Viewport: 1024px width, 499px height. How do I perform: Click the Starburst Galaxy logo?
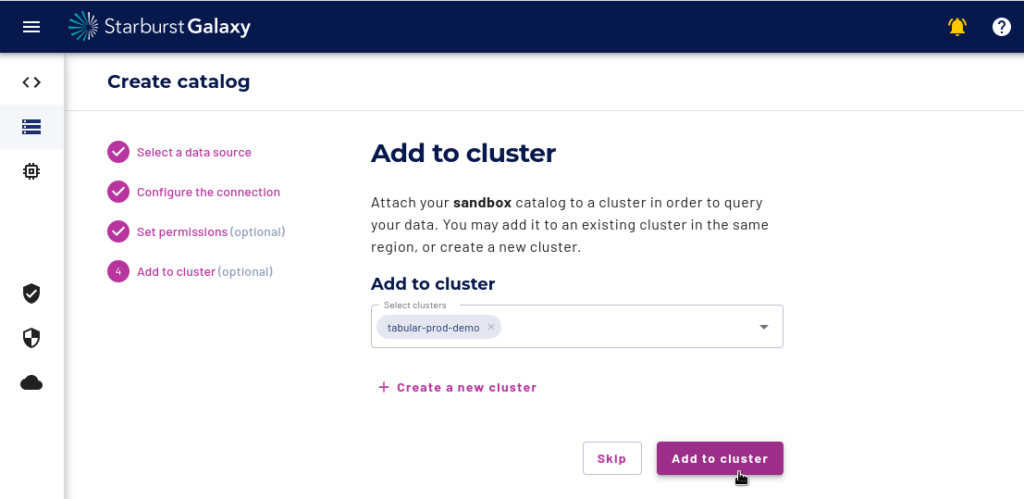click(x=159, y=26)
